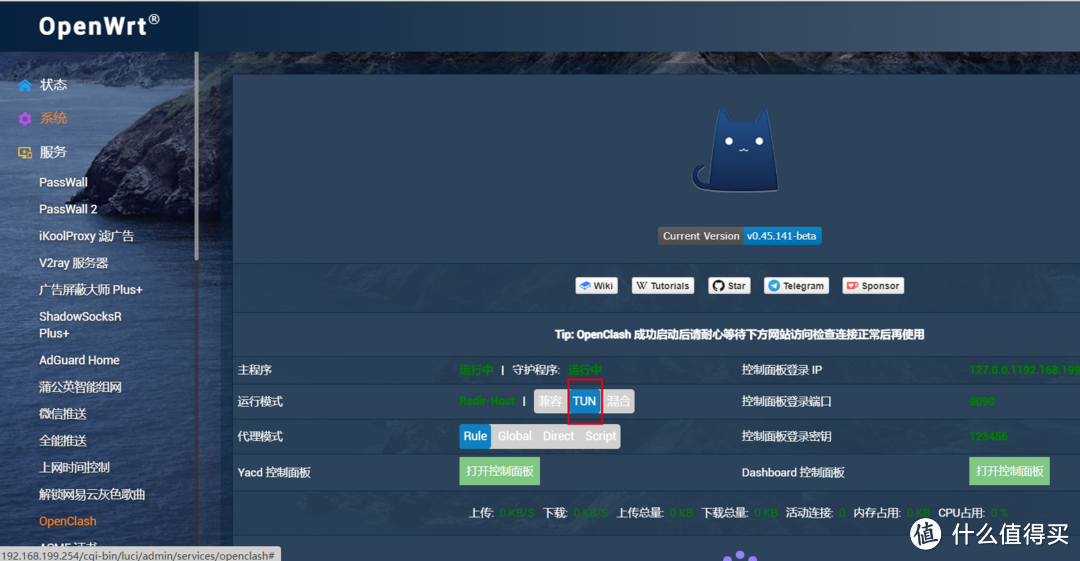Click the Current Version v0.45.141-beta badge

740,236
